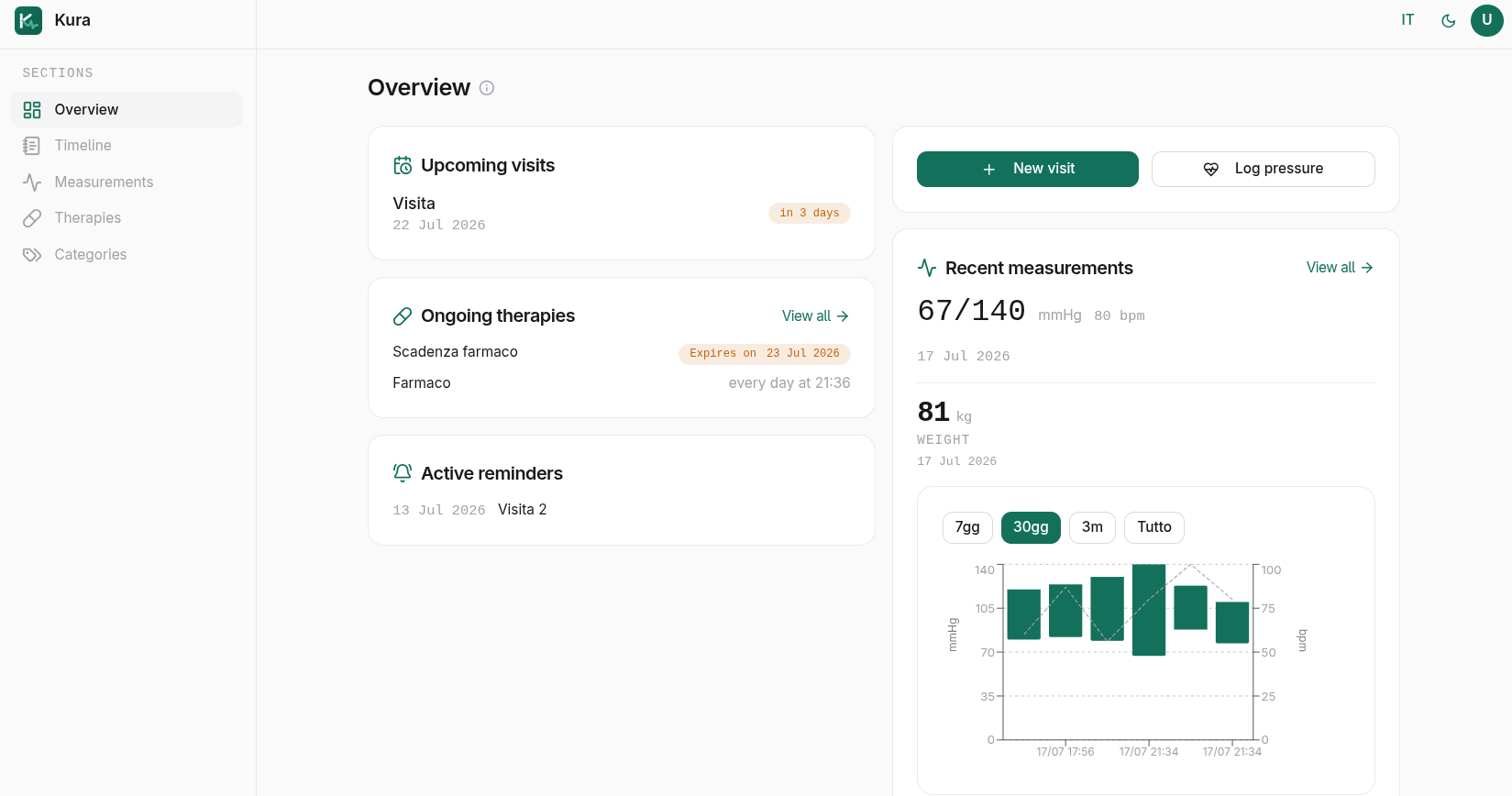Click 'every day at 21:36' schedule text

click(789, 382)
